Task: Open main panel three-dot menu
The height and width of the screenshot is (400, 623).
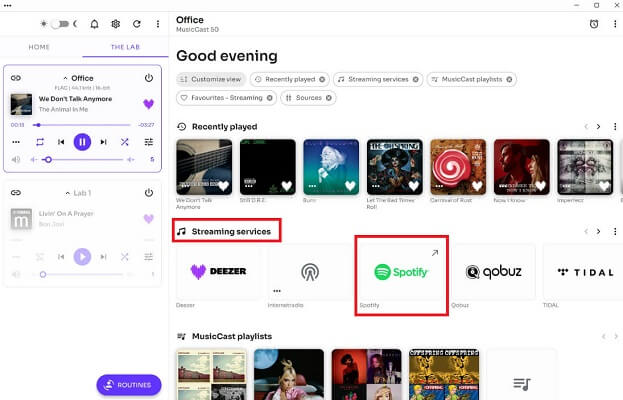Action: click(x=615, y=24)
